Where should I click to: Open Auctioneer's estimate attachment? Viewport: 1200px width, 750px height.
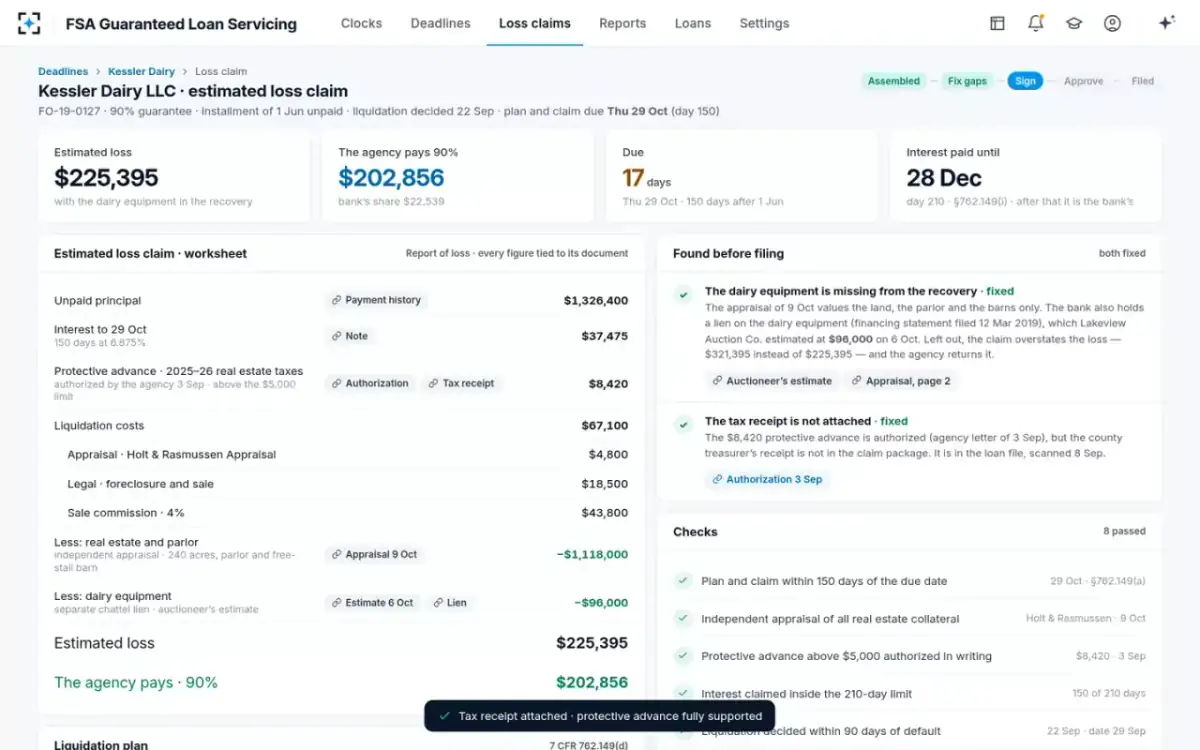pos(772,380)
